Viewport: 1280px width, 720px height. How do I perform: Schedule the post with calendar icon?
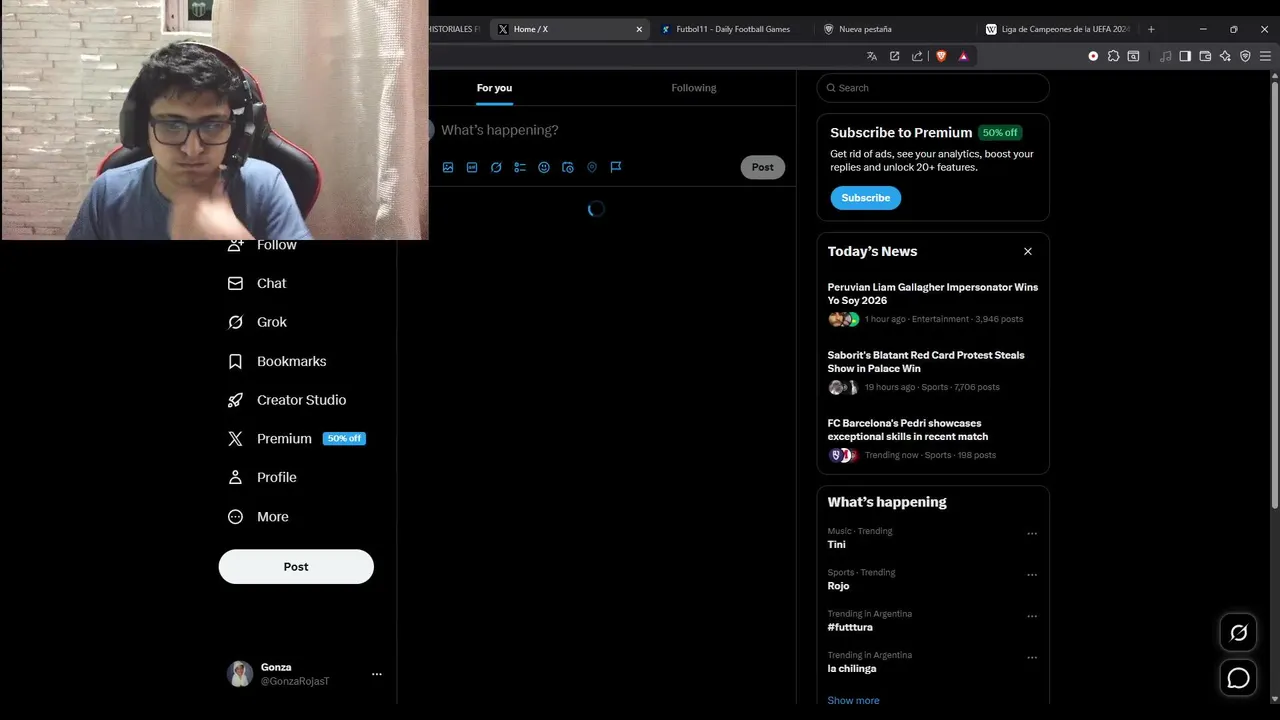click(568, 167)
